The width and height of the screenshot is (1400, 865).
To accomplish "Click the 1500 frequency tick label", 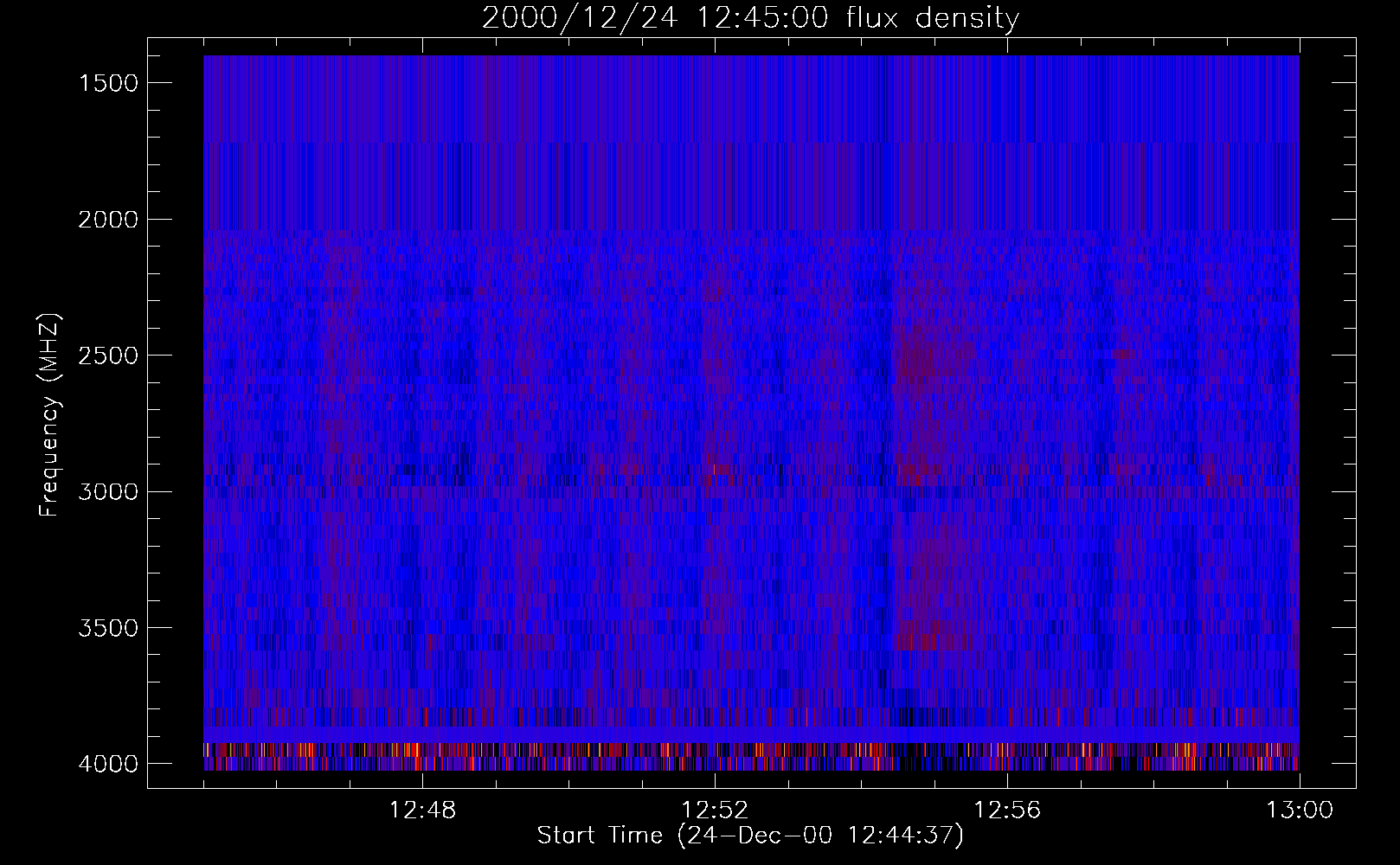I will coord(107,83).
